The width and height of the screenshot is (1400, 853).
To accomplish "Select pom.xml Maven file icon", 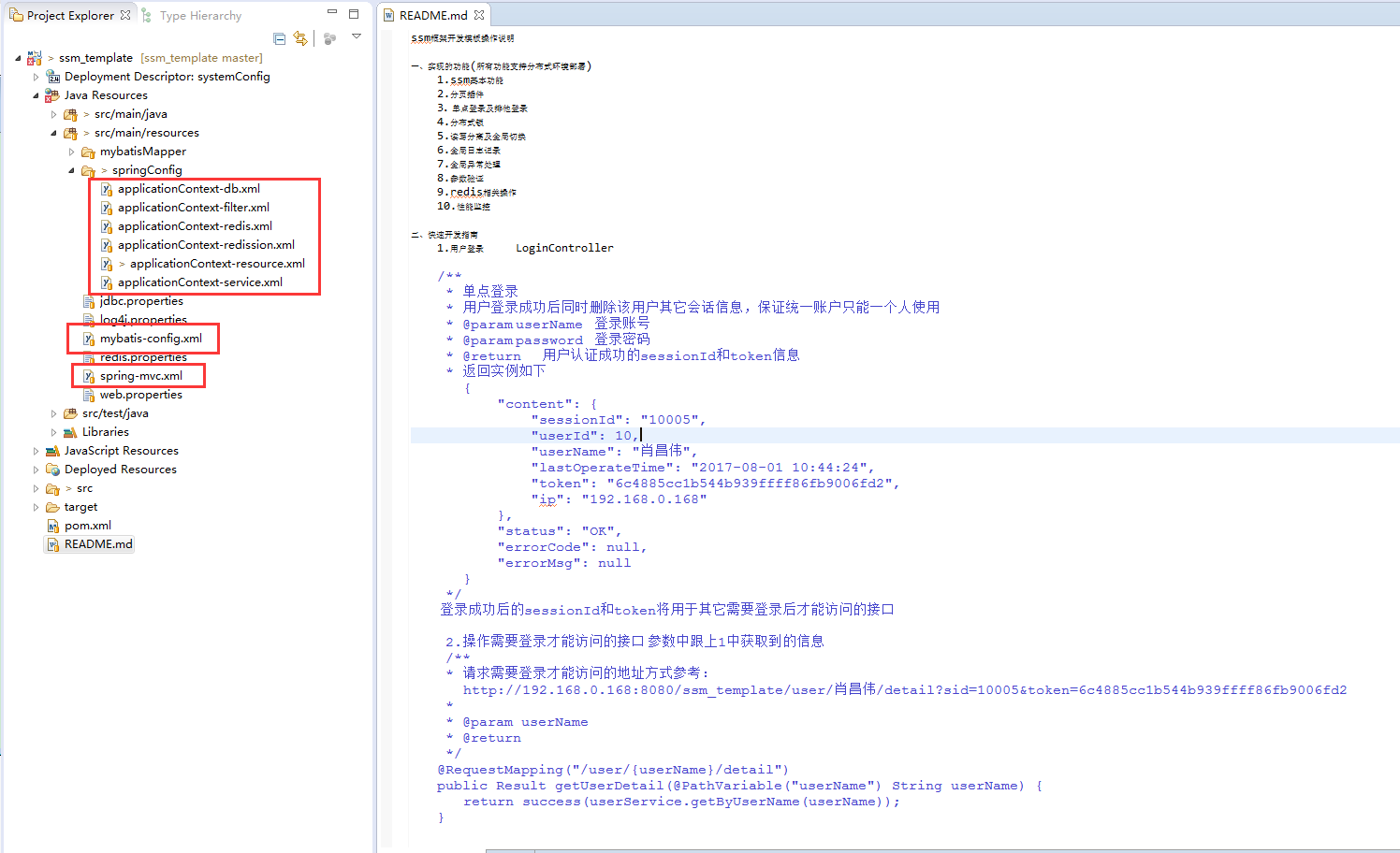I will [x=53, y=526].
